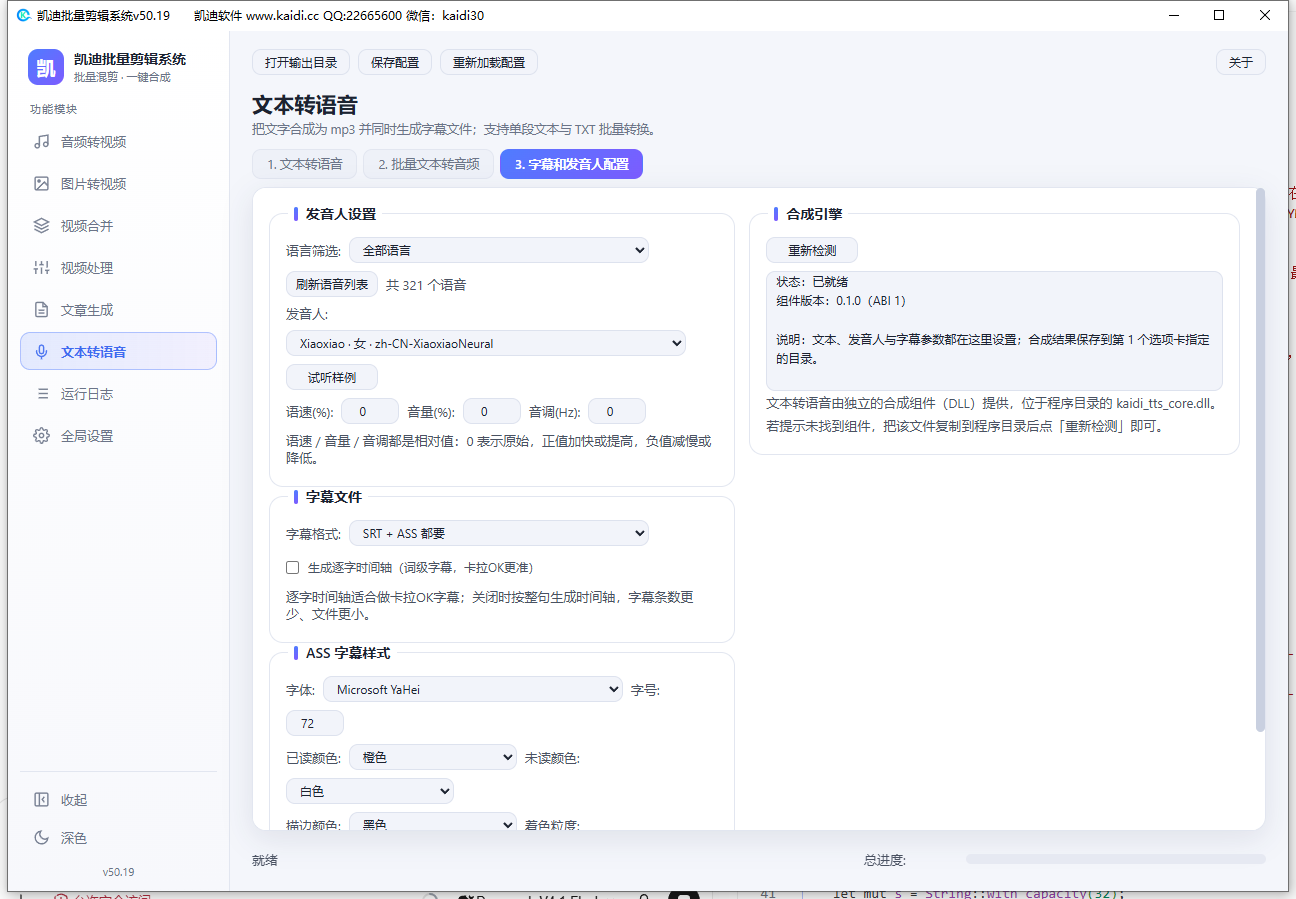Tick the 生成逐字时间轴 checkbox
Viewport: 1296px width, 899px height.
pos(293,568)
